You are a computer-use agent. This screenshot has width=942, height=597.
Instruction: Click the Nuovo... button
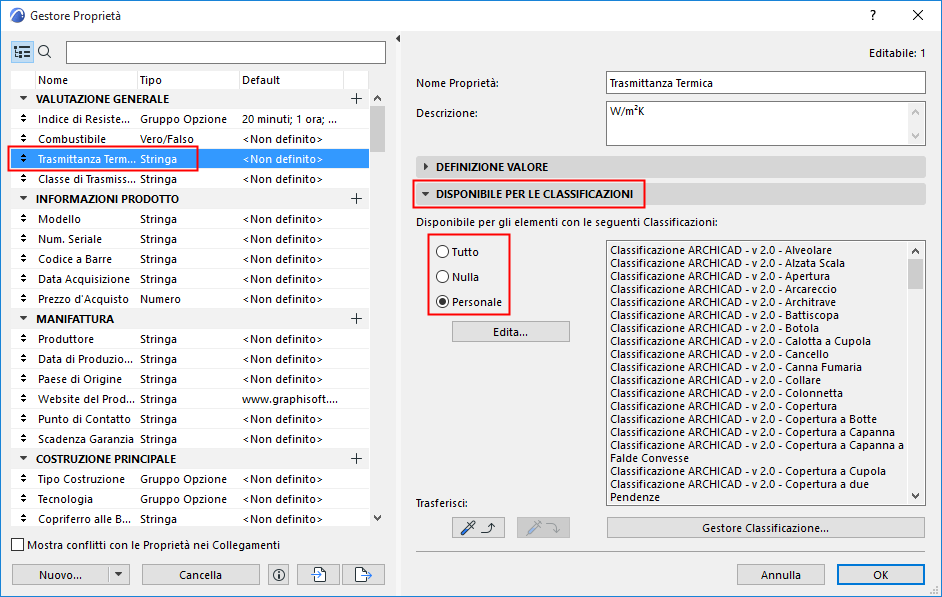[60, 575]
